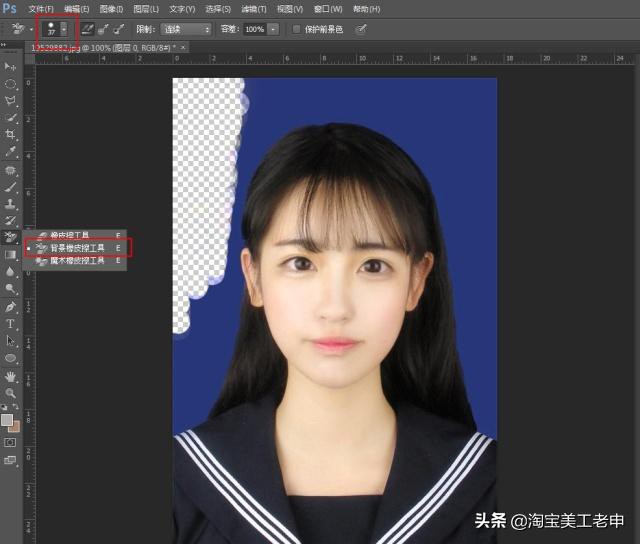Open the 限制 dropdown showing 连续

pos(186,30)
